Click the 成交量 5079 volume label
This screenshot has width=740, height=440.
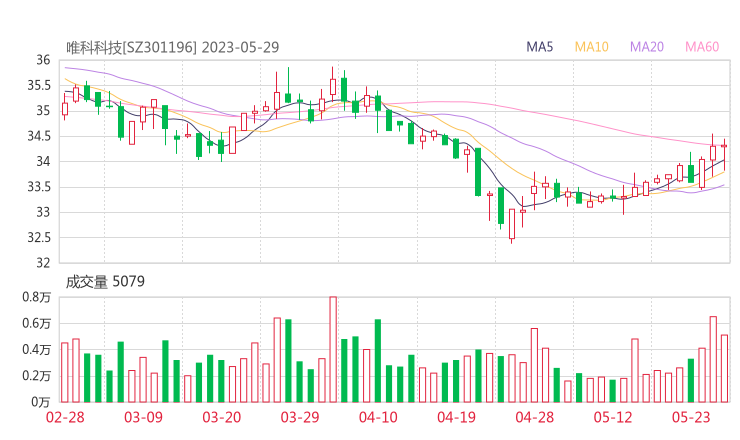(x=105, y=282)
